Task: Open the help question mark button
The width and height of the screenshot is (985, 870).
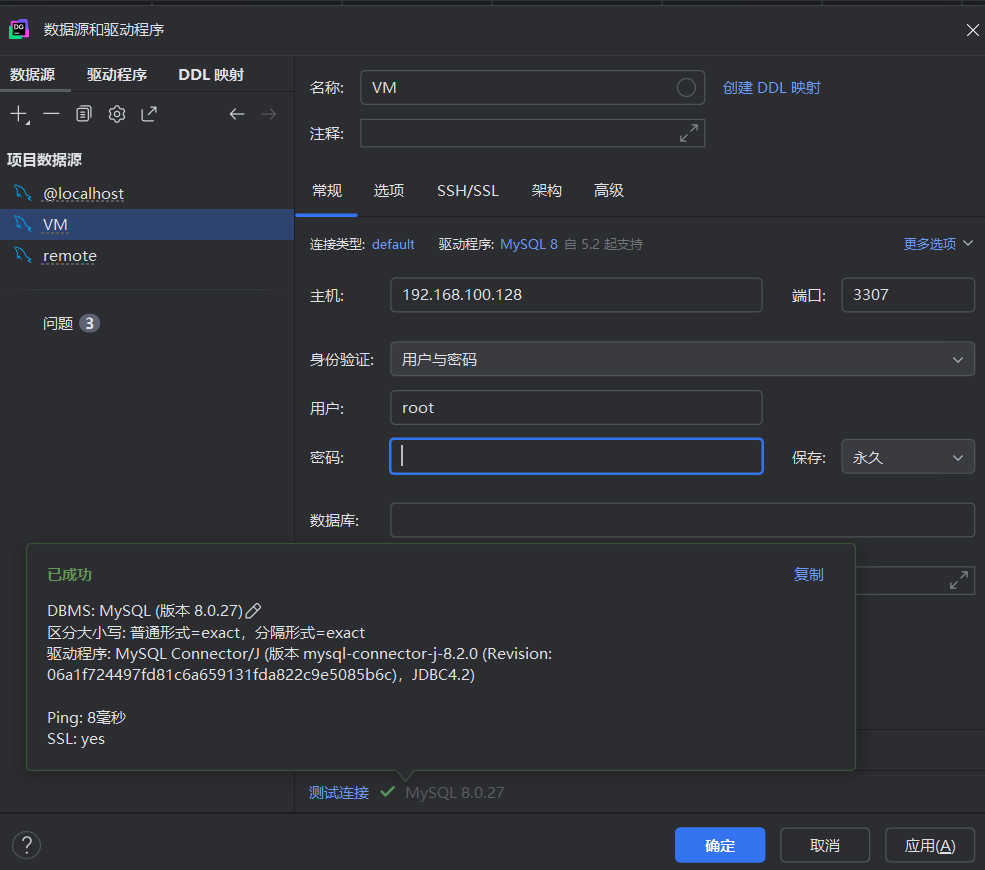Action: click(x=26, y=845)
